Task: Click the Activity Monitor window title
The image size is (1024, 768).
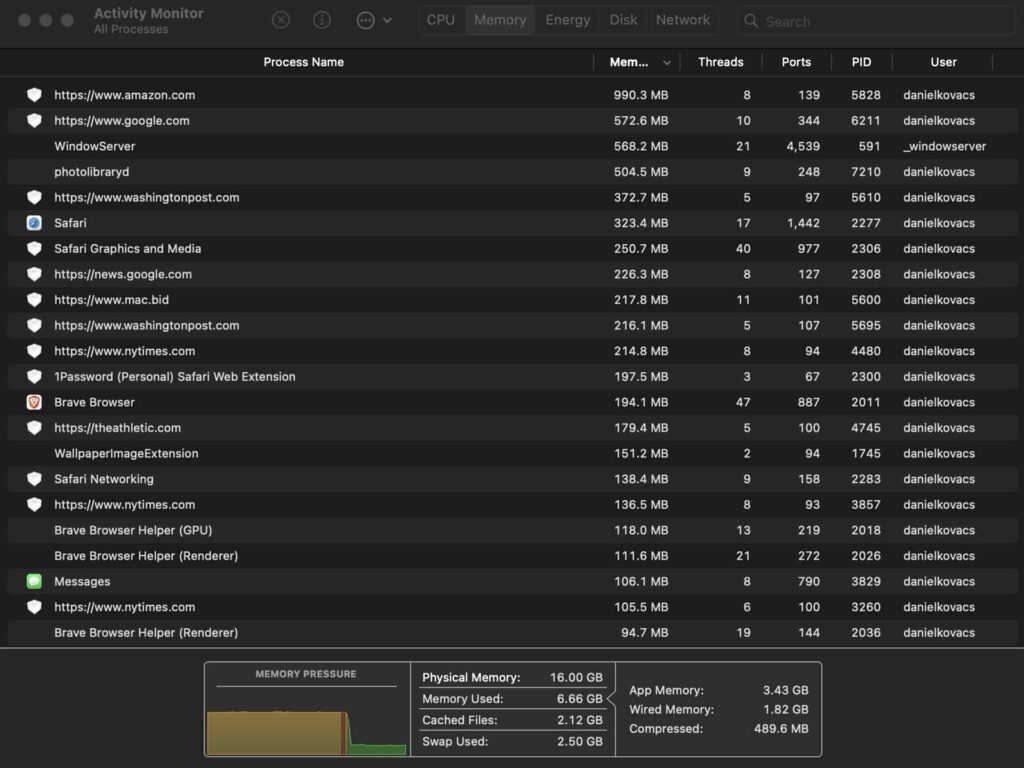Action: [x=148, y=13]
